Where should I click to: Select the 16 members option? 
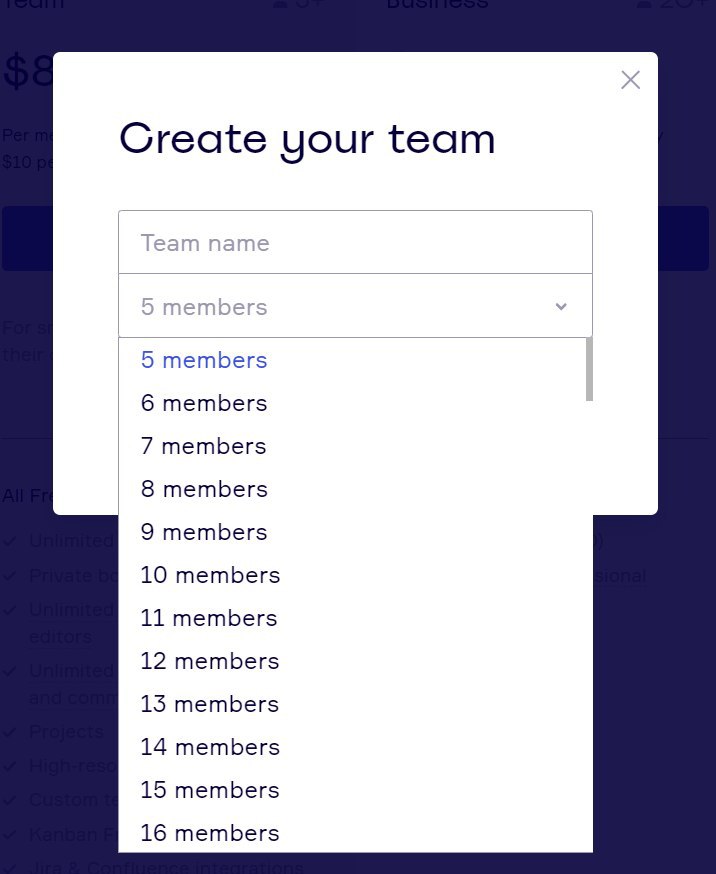[x=210, y=833]
